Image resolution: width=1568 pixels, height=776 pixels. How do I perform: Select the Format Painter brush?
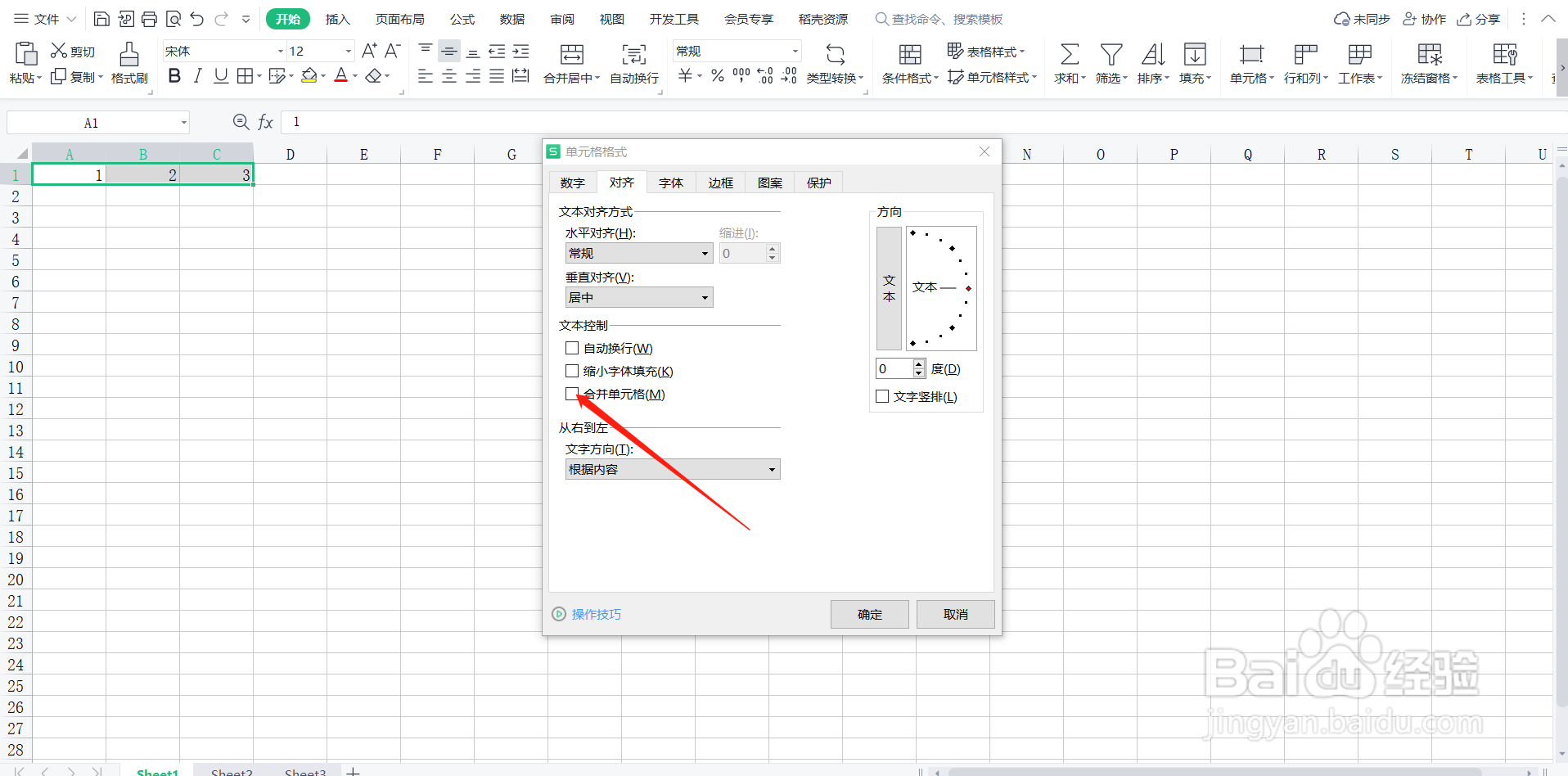tap(129, 55)
